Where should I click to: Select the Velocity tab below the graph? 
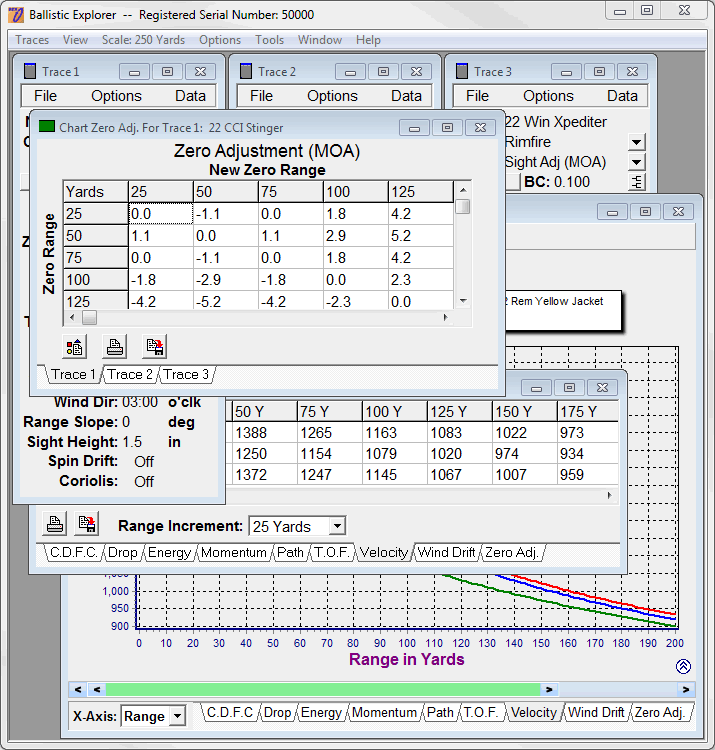534,712
